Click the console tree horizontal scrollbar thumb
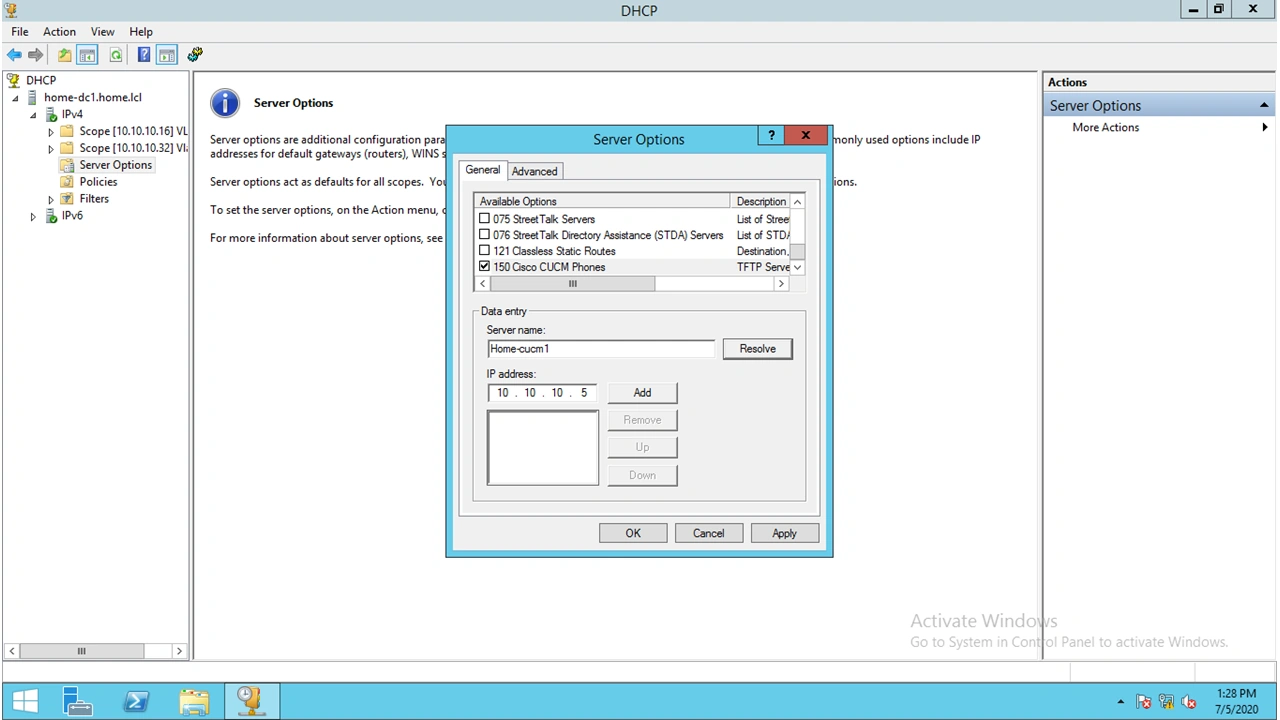The height and width of the screenshot is (720, 1280). click(81, 651)
